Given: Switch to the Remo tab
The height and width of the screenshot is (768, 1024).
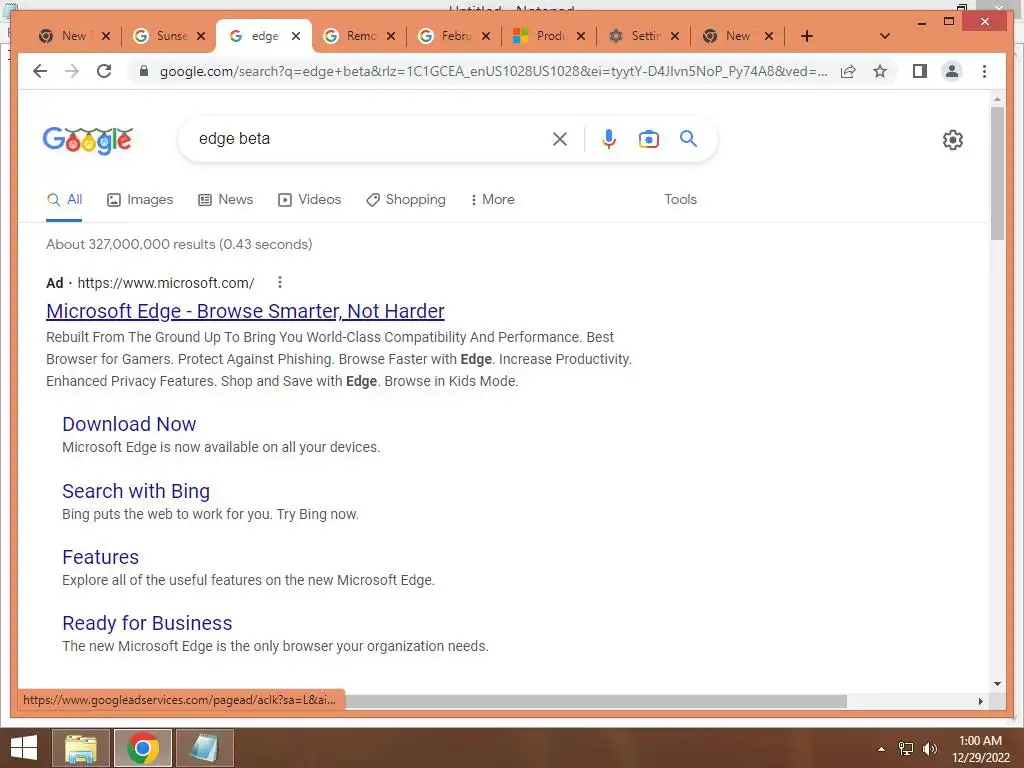Looking at the screenshot, I should point(353,36).
